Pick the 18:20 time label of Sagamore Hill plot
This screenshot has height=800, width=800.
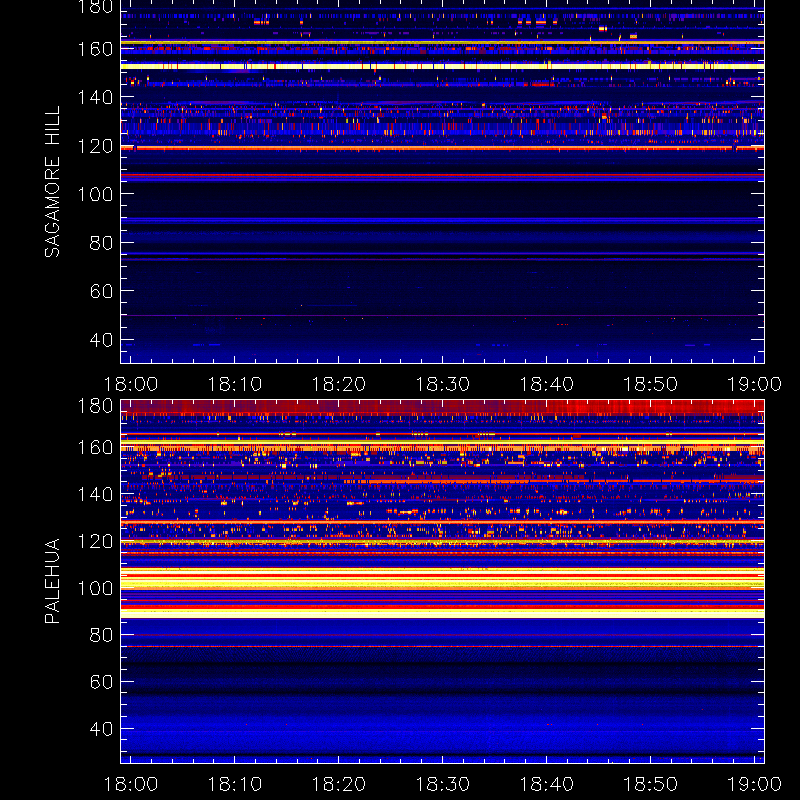click(339, 384)
